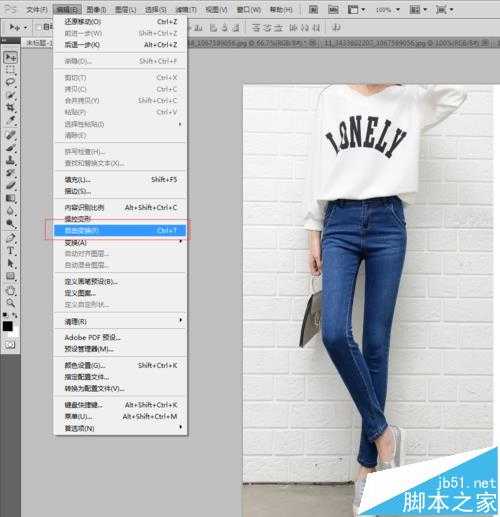The width and height of the screenshot is (500, 517).
Task: Open the 窗口(W) Window menu
Action: [249, 10]
